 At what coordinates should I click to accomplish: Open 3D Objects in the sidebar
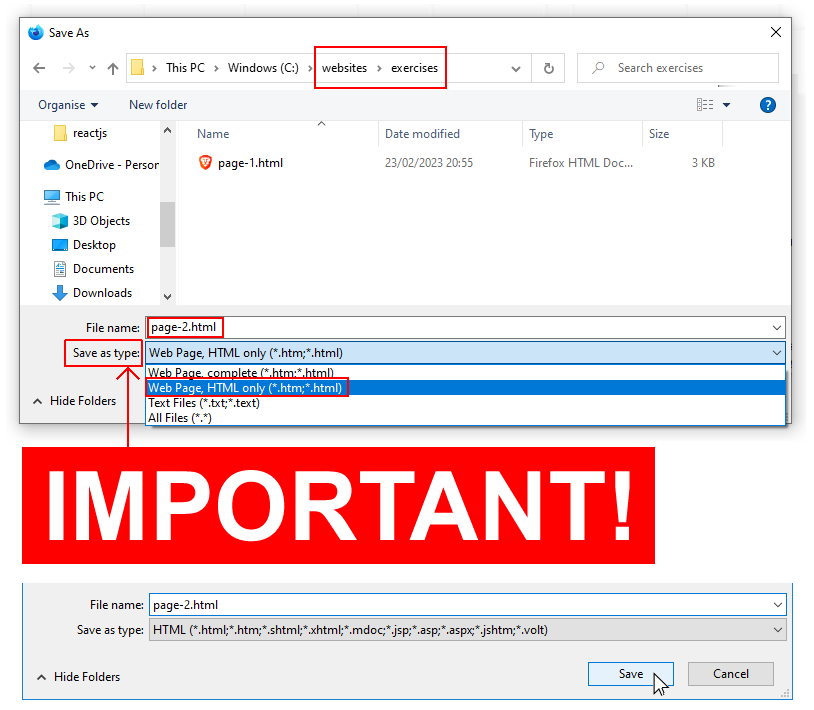101,221
